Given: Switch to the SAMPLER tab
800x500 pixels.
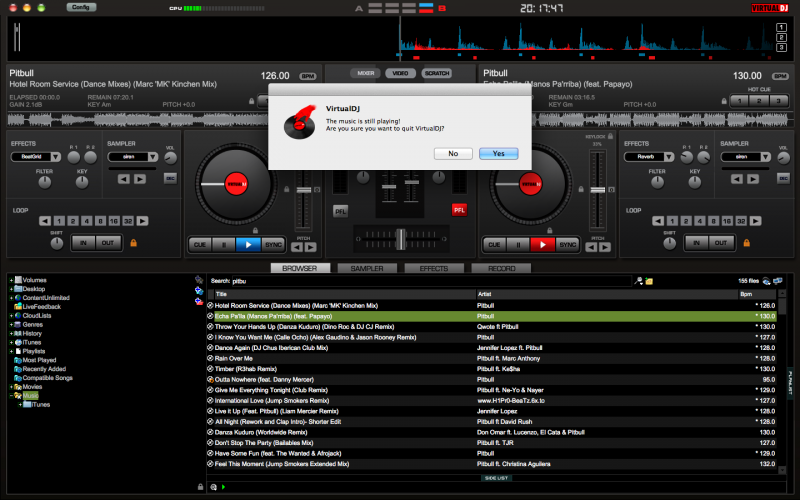Looking at the screenshot, I should click(x=360, y=269).
